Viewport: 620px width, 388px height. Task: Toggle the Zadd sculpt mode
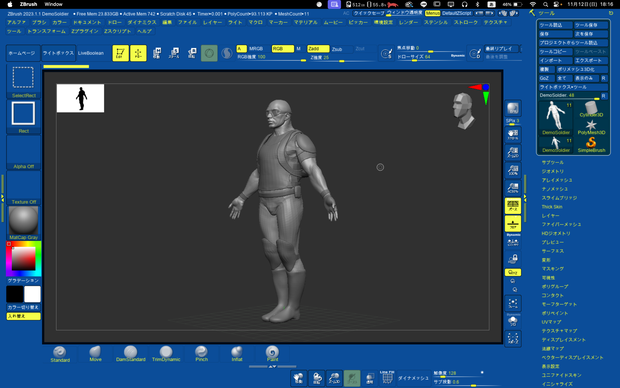coord(318,49)
